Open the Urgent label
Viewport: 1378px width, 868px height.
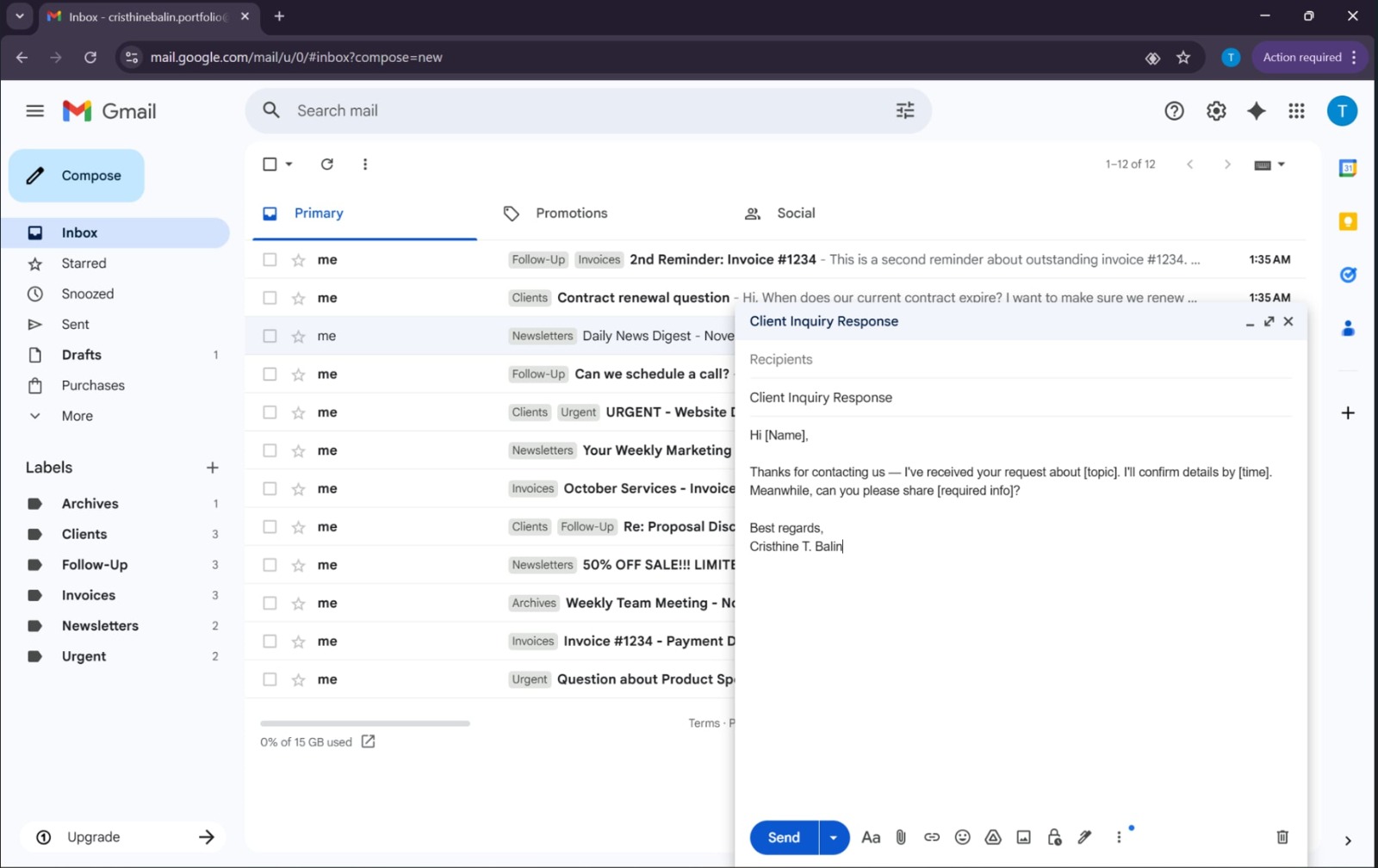point(84,656)
